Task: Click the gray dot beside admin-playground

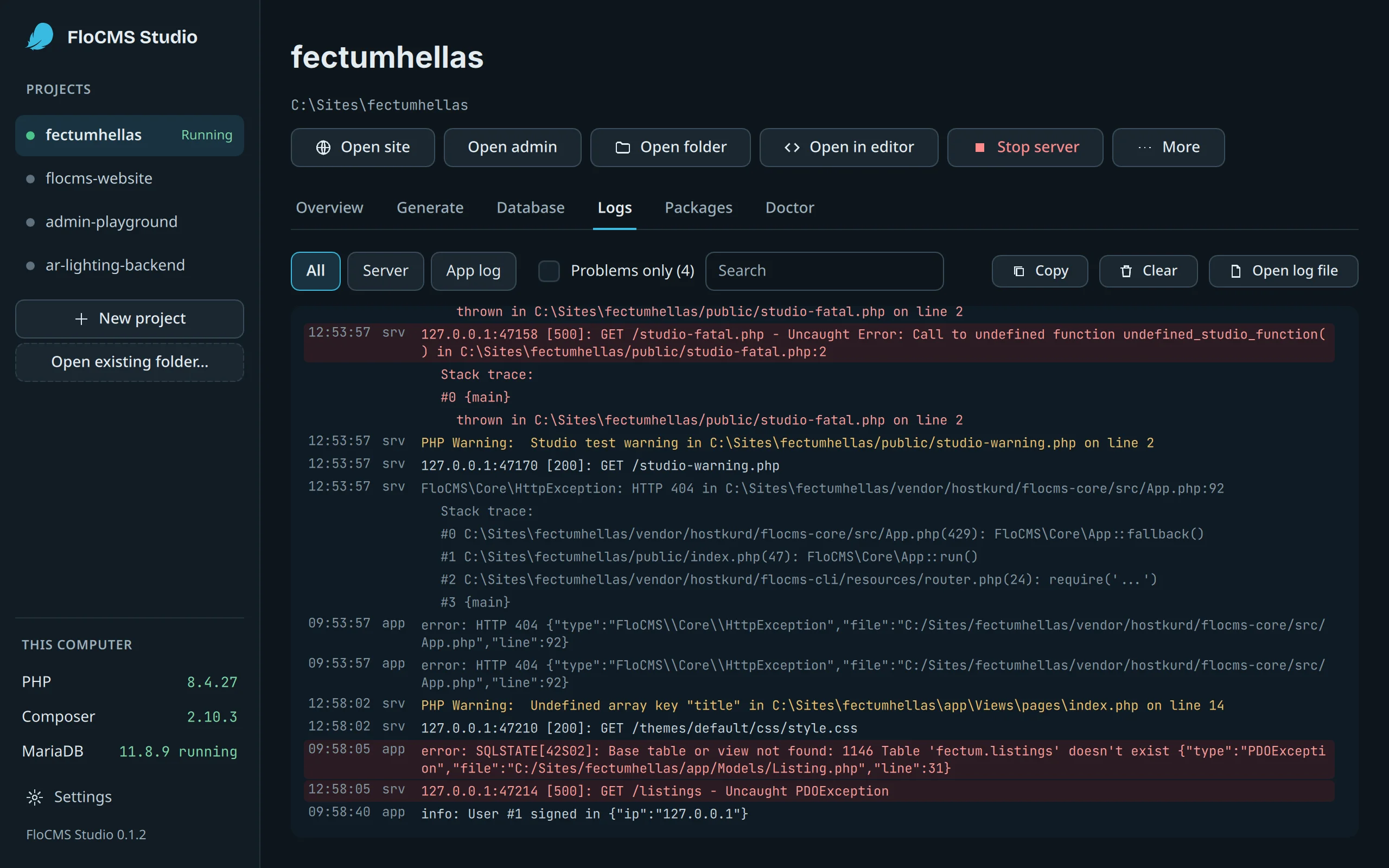Action: click(30, 222)
